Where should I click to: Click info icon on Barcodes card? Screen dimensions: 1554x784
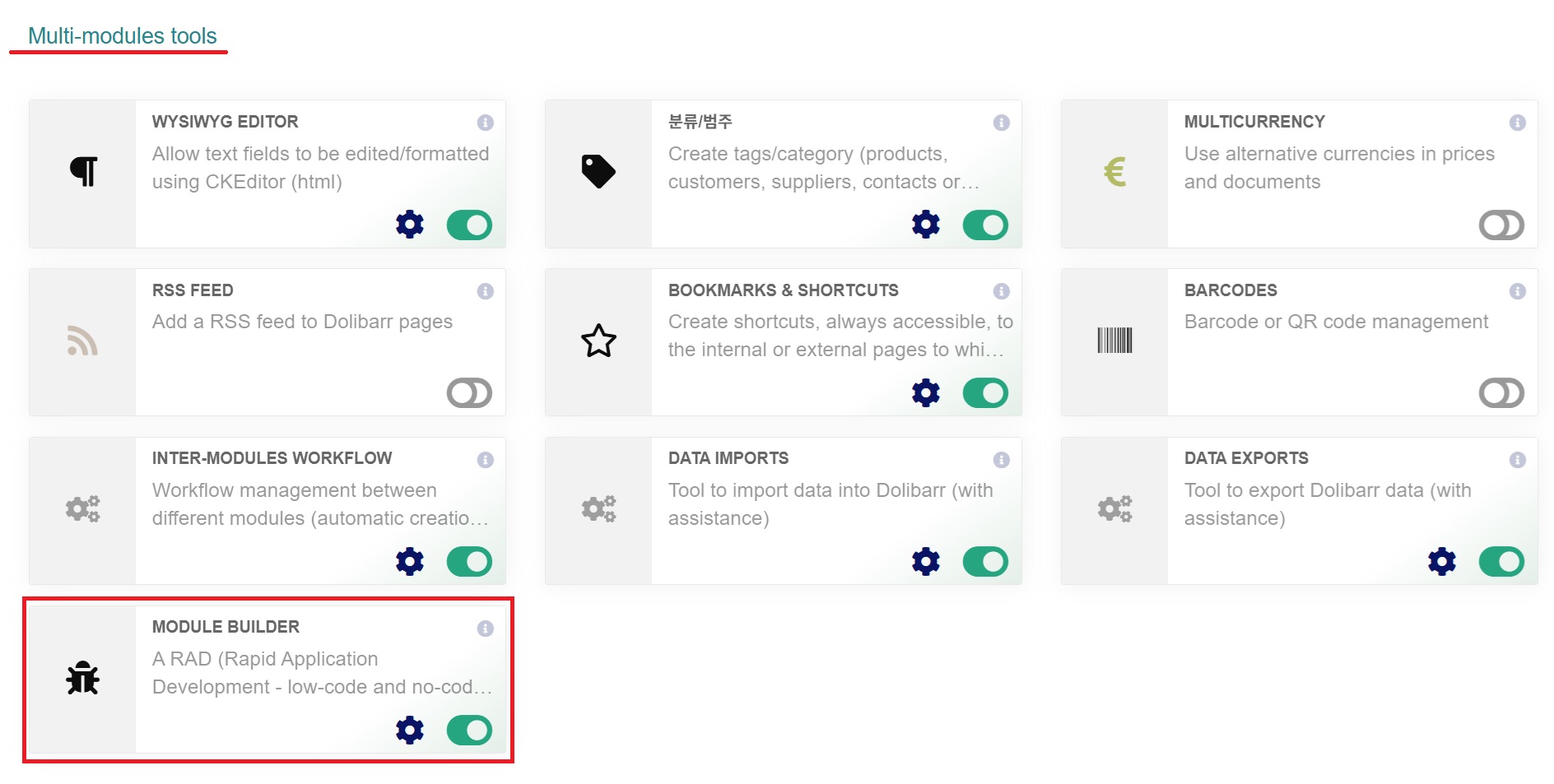click(1517, 291)
